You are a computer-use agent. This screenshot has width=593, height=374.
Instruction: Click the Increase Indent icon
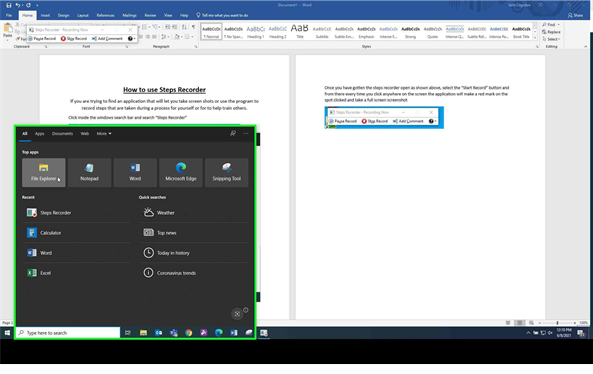click(174, 27)
